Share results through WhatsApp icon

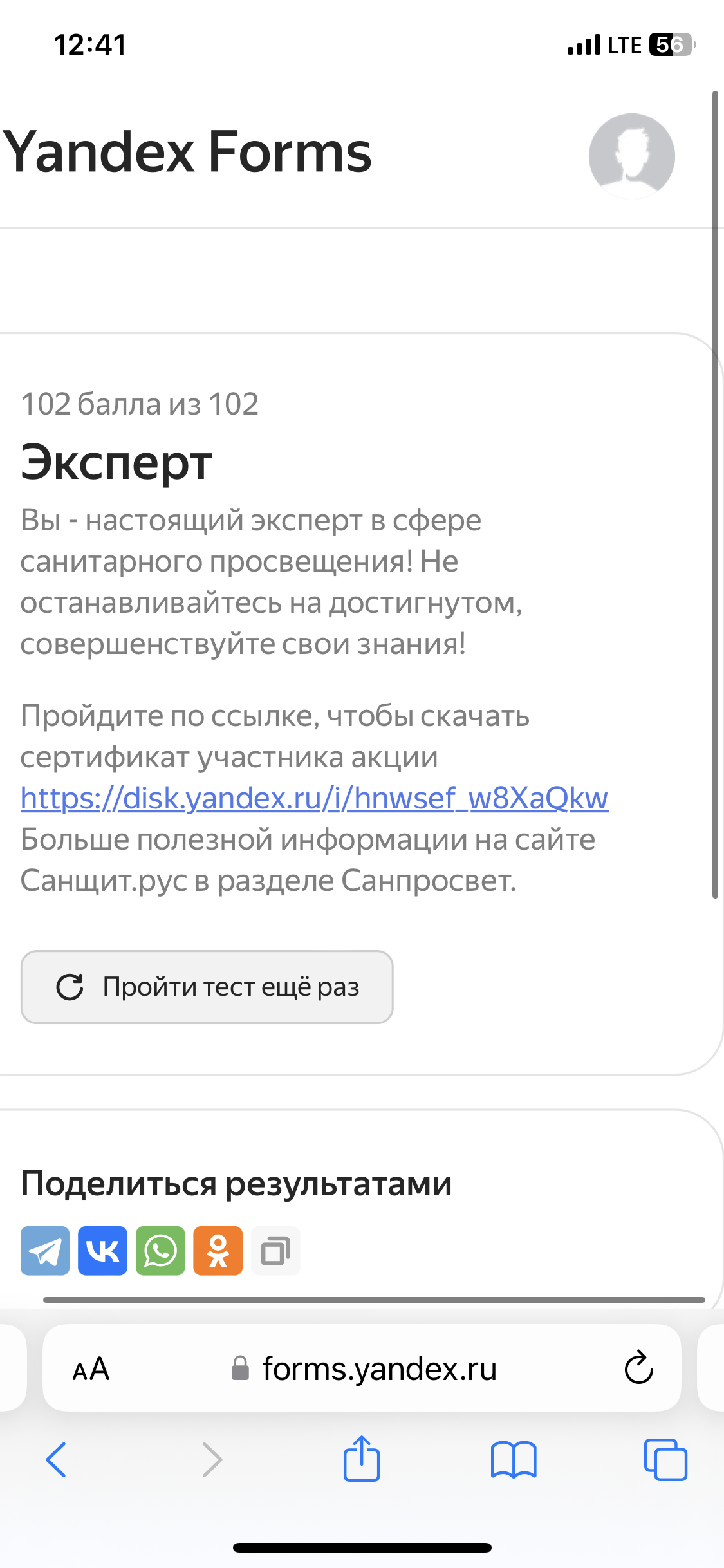(160, 1251)
